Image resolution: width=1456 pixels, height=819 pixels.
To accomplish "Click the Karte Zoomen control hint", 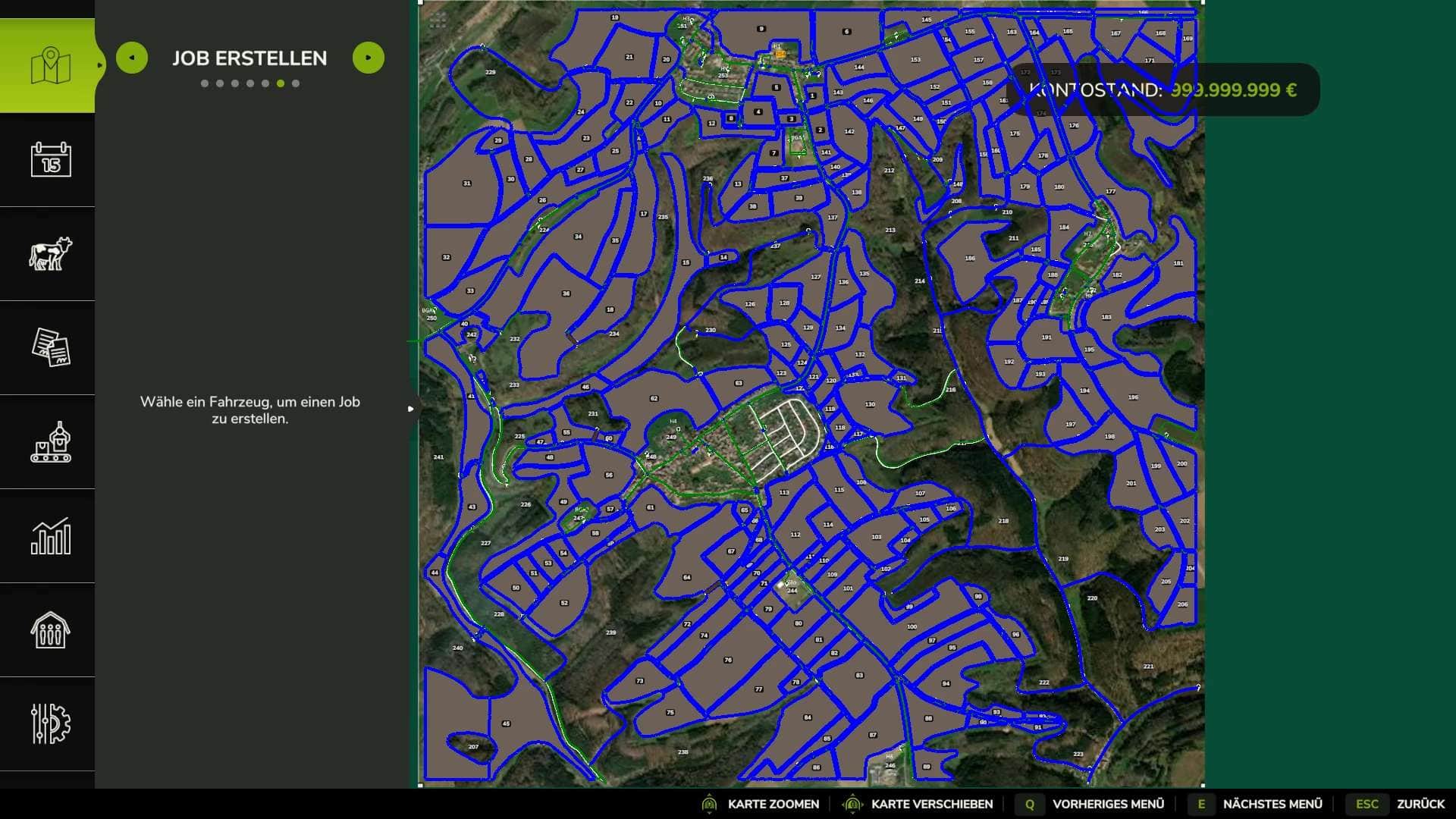I will click(772, 804).
